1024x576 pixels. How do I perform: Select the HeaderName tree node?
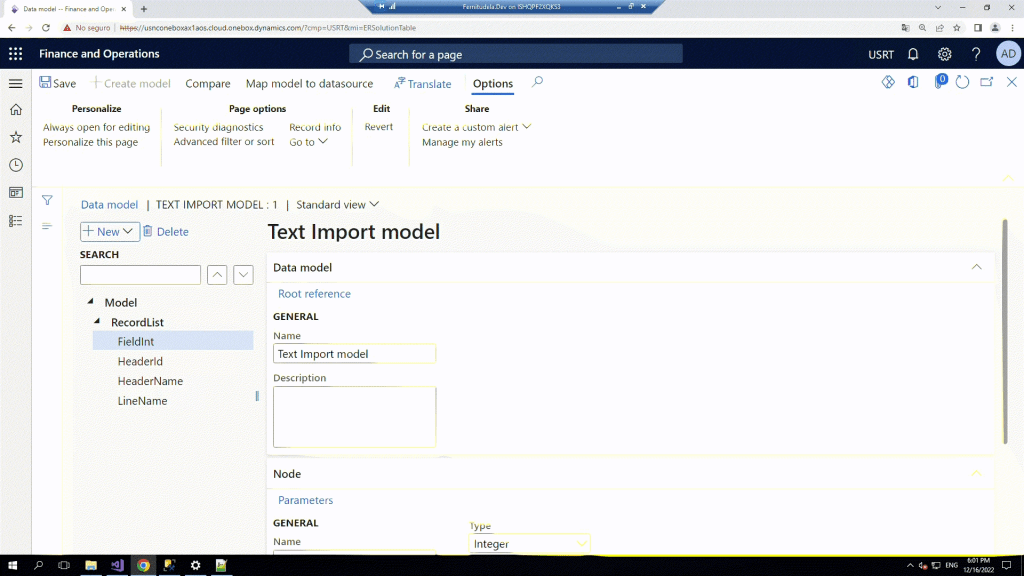[x=150, y=381]
